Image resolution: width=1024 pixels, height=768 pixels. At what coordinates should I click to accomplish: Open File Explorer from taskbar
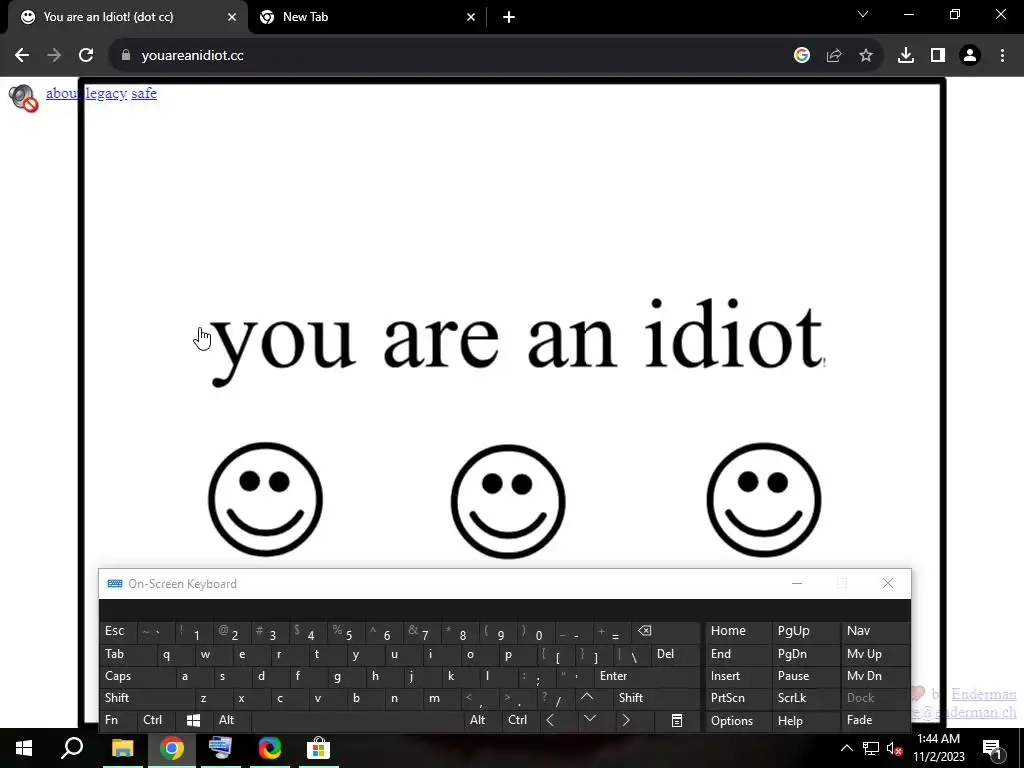coord(122,748)
